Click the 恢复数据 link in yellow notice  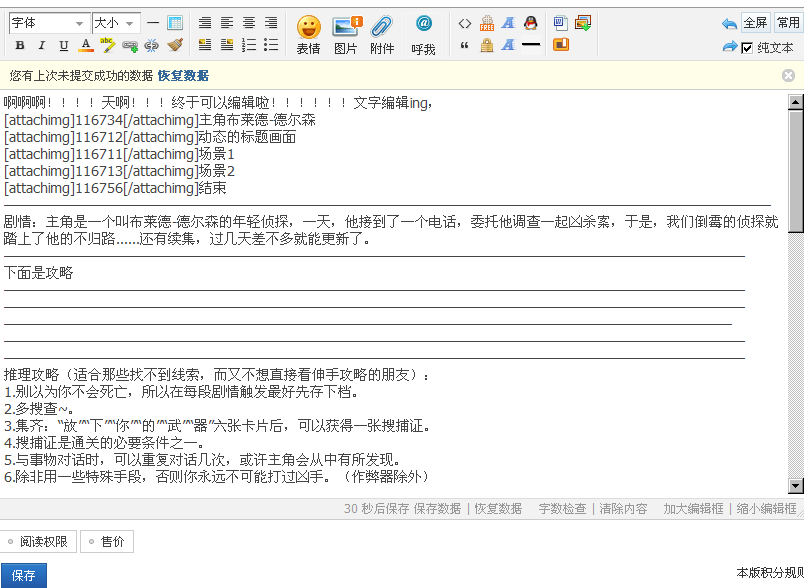pos(183,76)
